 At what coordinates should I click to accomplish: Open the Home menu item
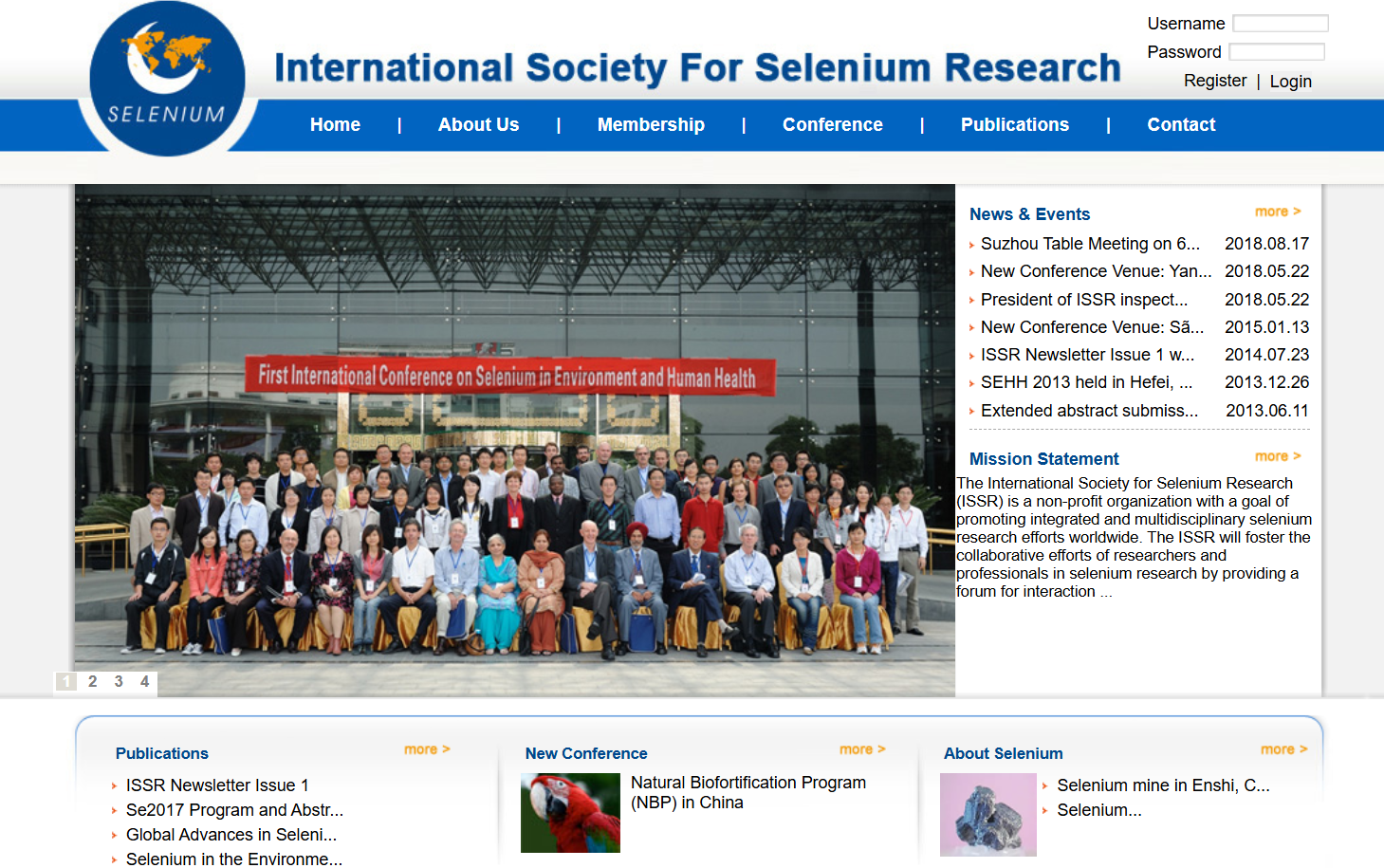[x=335, y=124]
